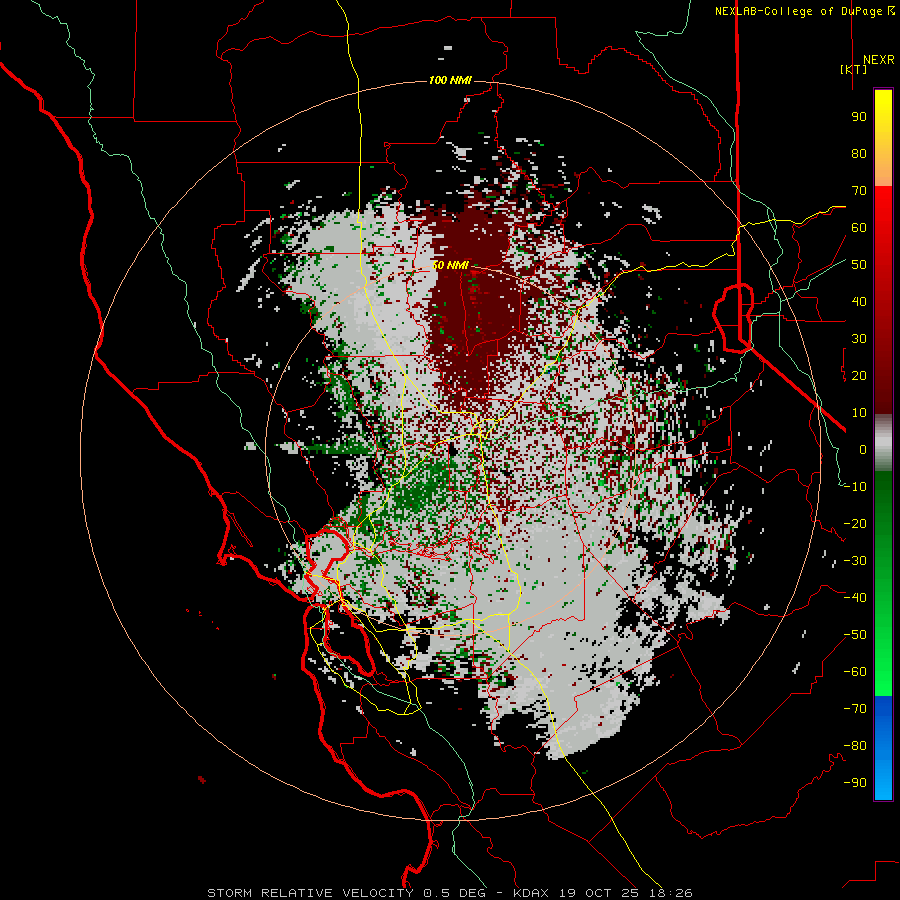This screenshot has width=900, height=900.
Task: Click the 18:26 timestamp in footer
Action: 669,893
